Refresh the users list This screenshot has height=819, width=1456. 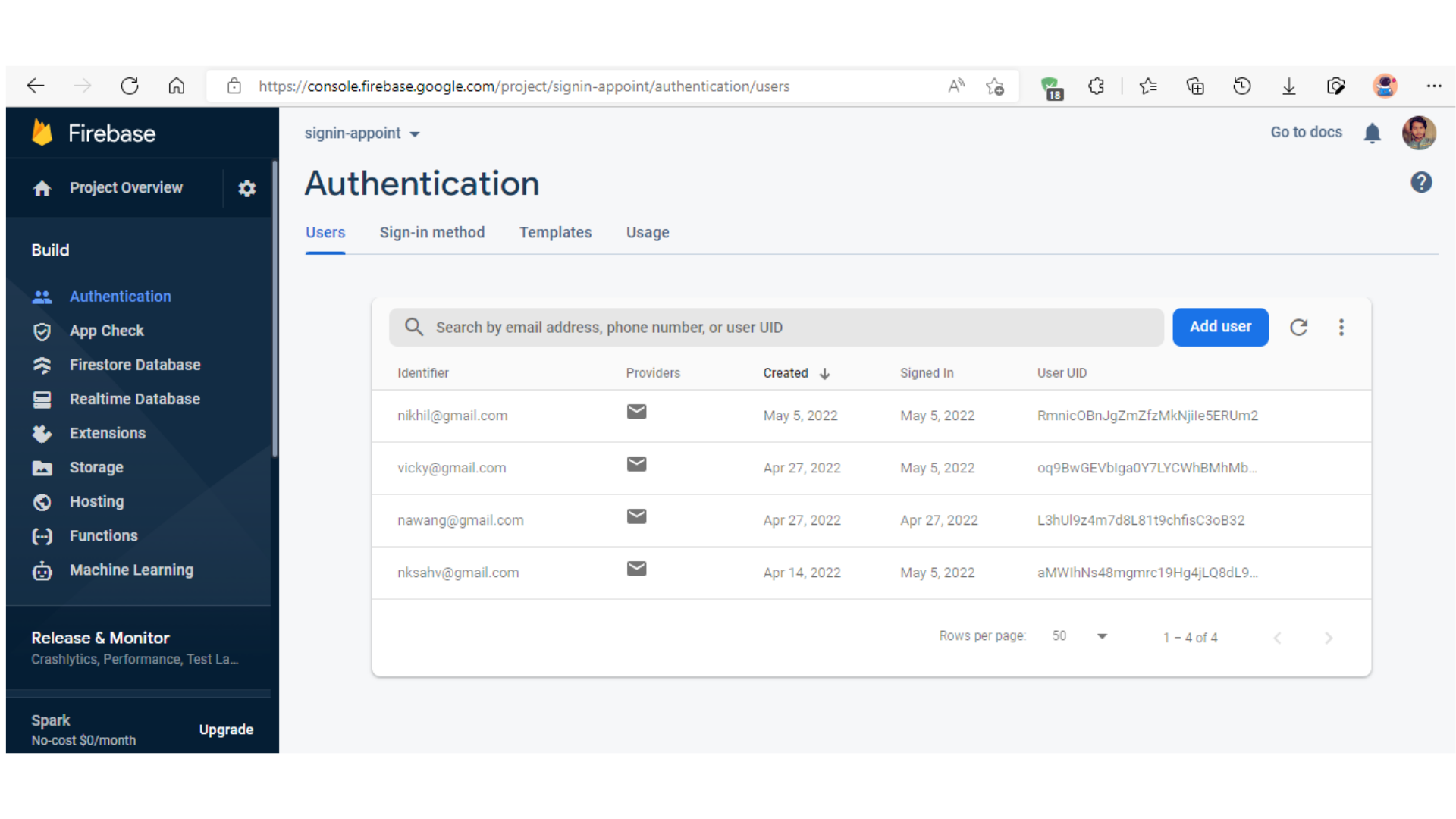point(1298,327)
